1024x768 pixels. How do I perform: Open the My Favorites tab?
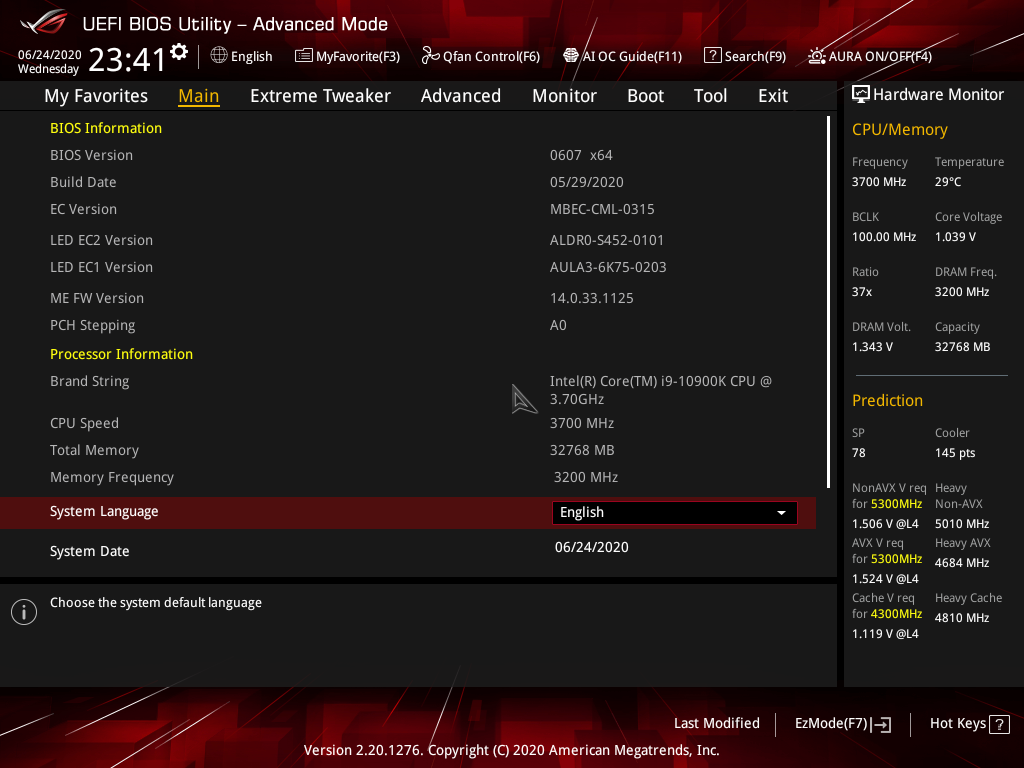coord(96,96)
